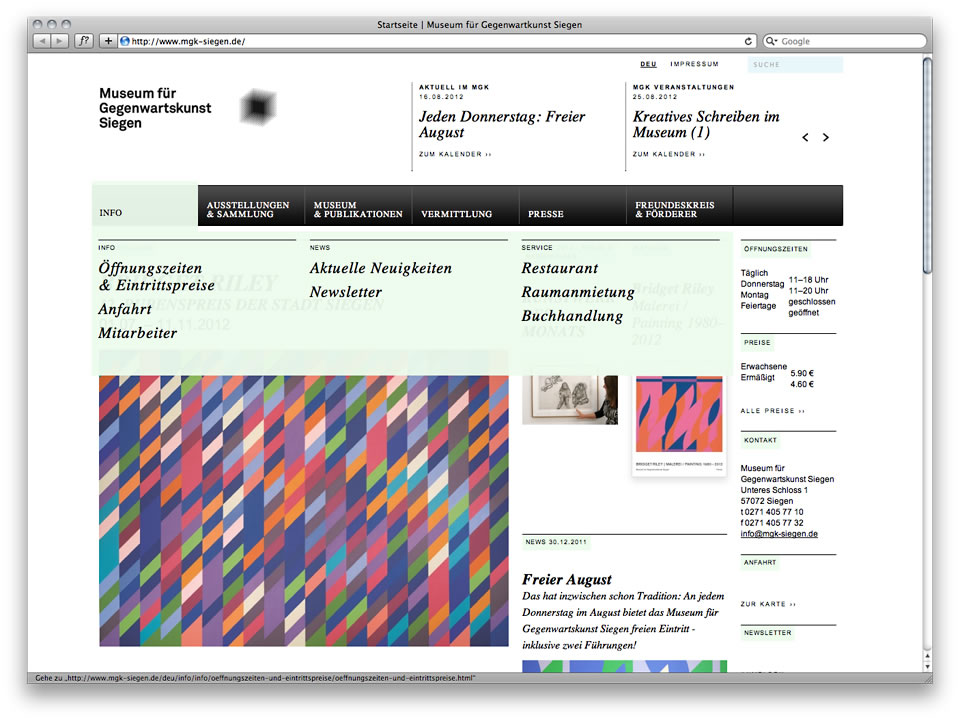Image resolution: width=960 pixels, height=721 pixels.
Task: Select the DEU language link
Action: 648,64
